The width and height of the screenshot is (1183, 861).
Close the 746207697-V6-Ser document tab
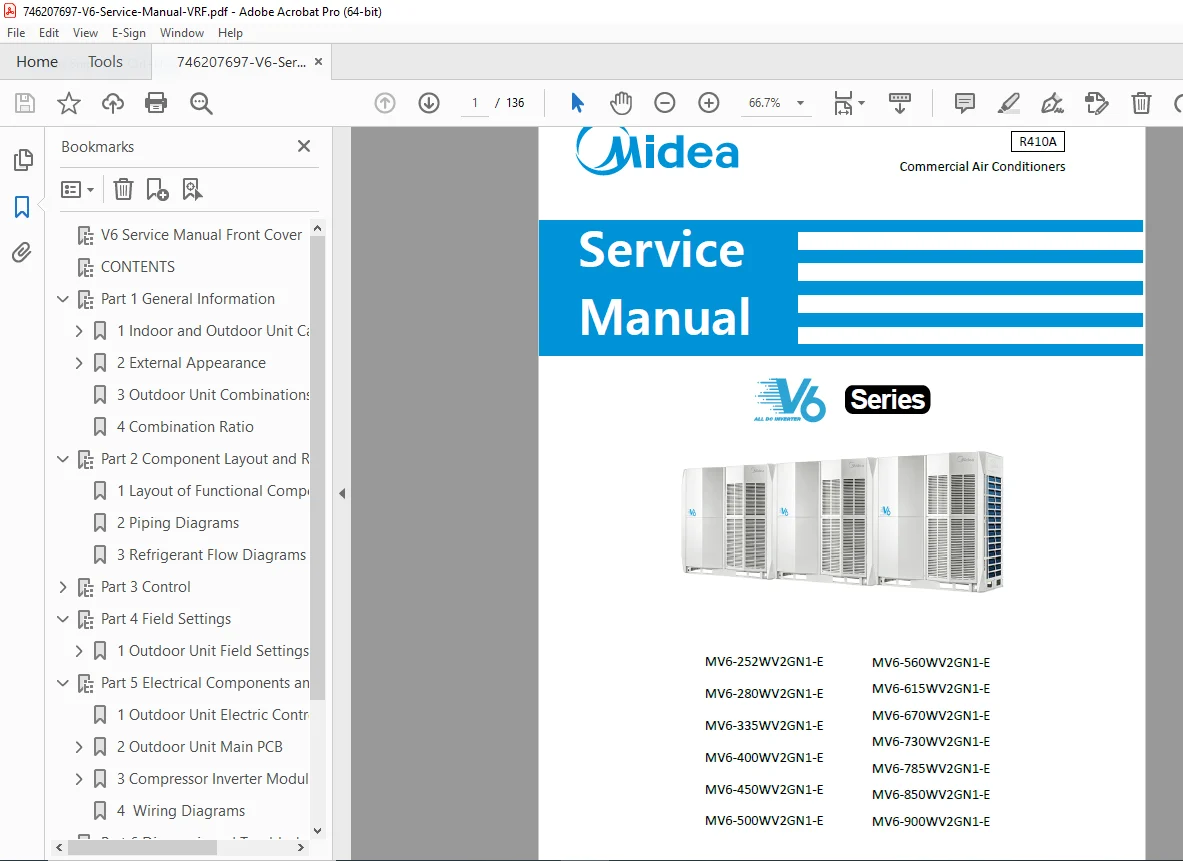(318, 62)
